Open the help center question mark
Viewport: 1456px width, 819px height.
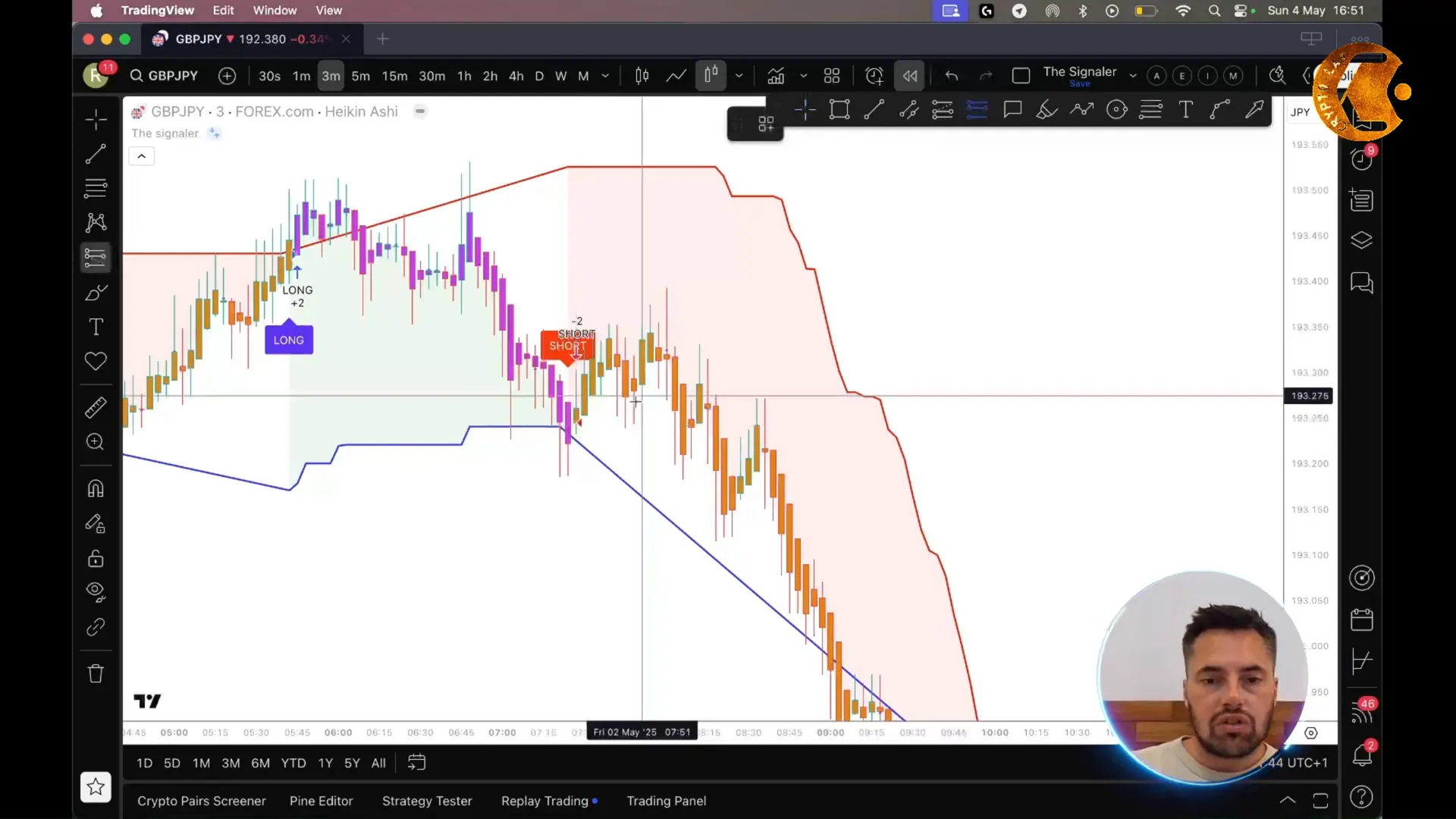point(1362,797)
